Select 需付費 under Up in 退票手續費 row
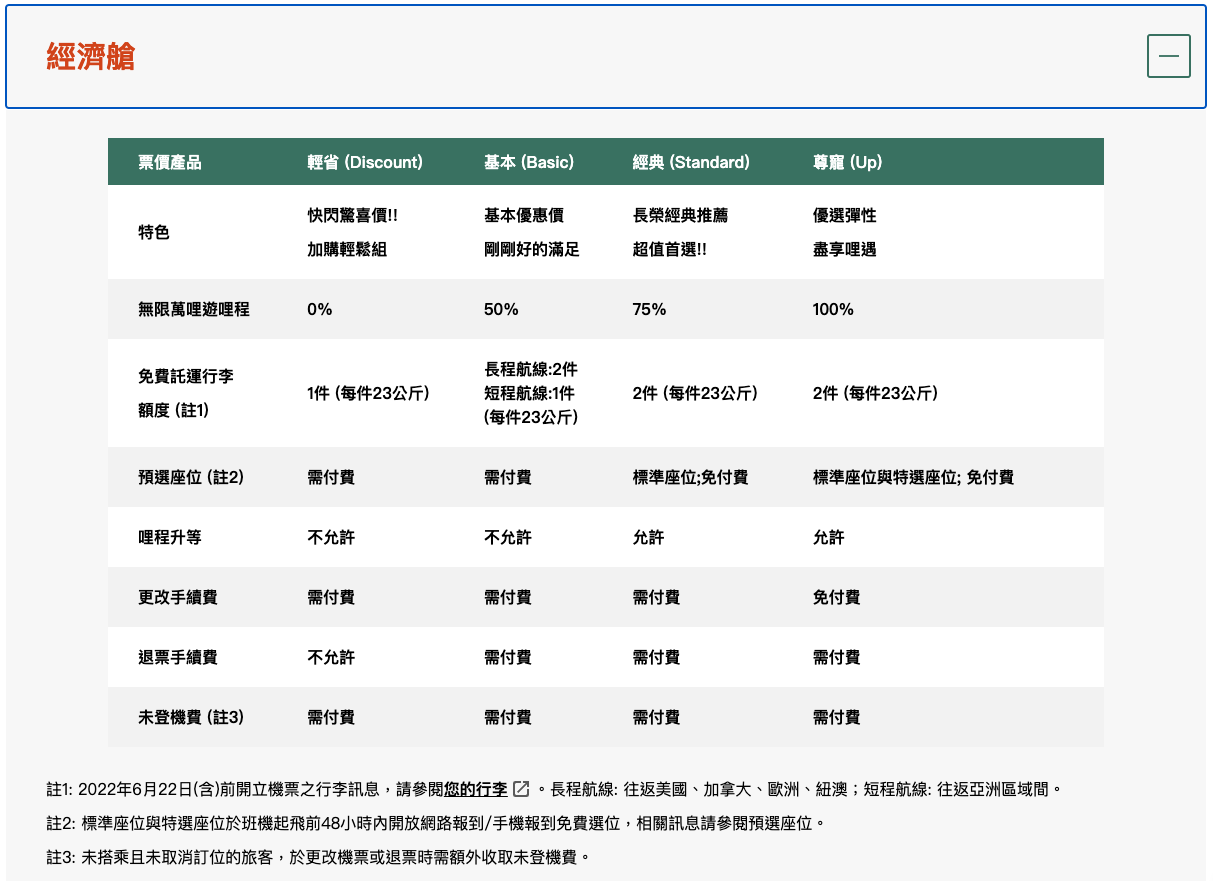The width and height of the screenshot is (1213, 881). tap(837, 657)
